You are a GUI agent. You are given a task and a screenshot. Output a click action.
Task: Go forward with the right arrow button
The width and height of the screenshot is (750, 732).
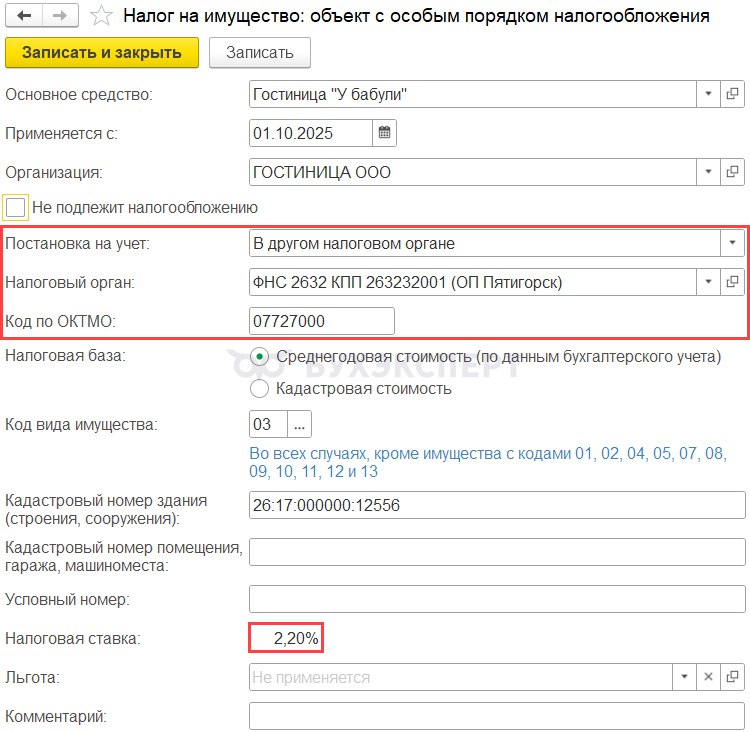click(60, 15)
